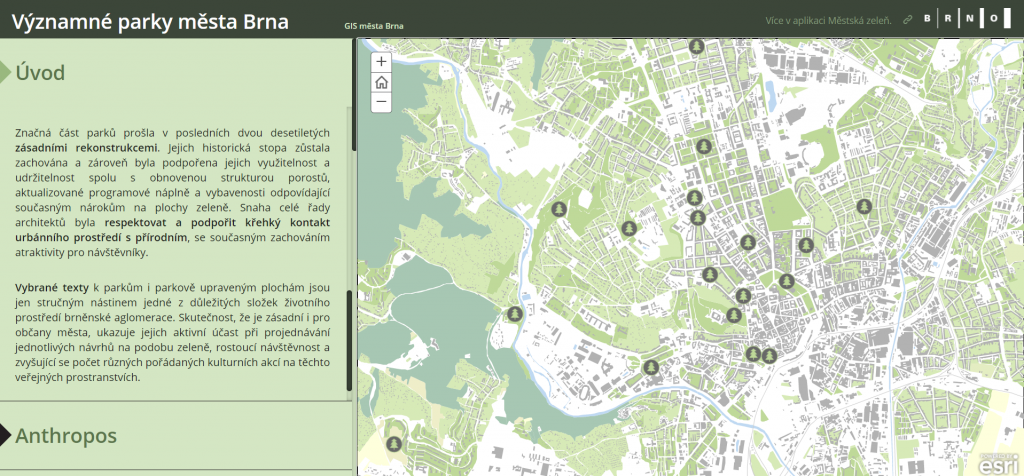1024x476 pixels.
Task: Click the green arrow beside Úvod
Action: [x=5, y=72]
